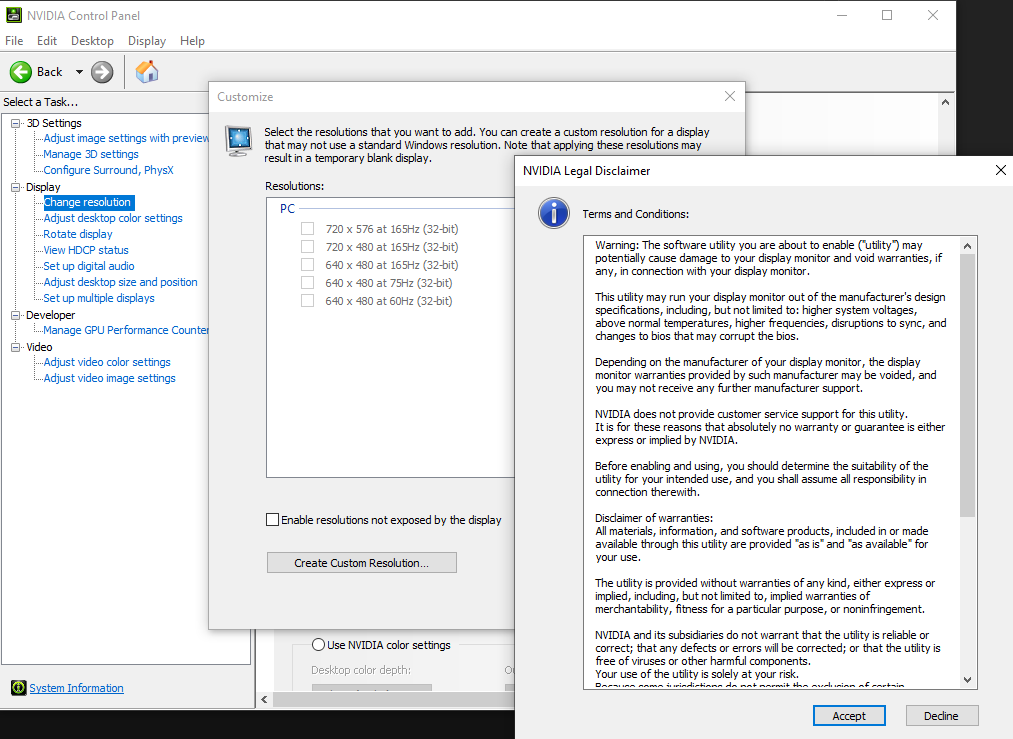Click the PC group header in Resolutions

287,209
